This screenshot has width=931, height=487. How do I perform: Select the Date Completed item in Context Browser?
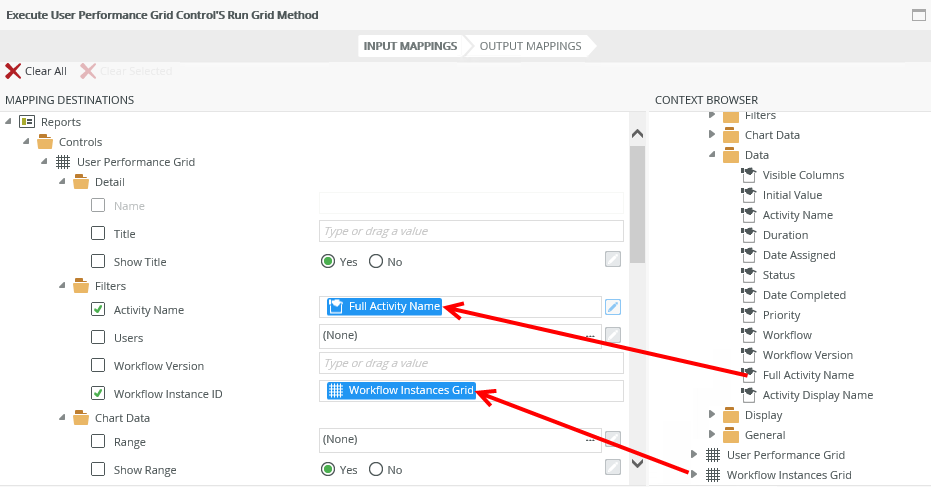(x=803, y=295)
